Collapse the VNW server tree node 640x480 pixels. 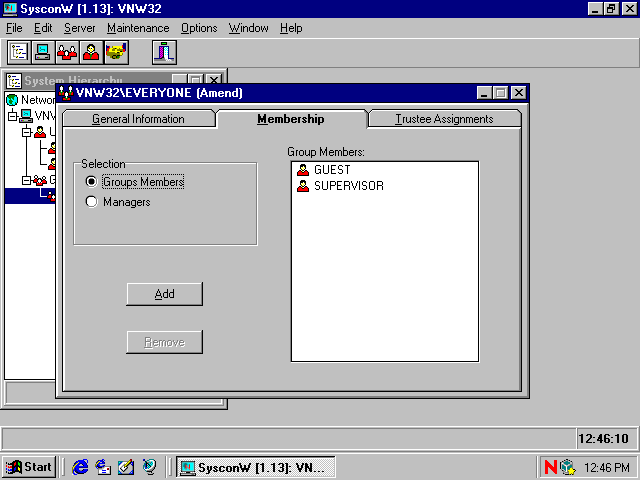(x=13, y=116)
